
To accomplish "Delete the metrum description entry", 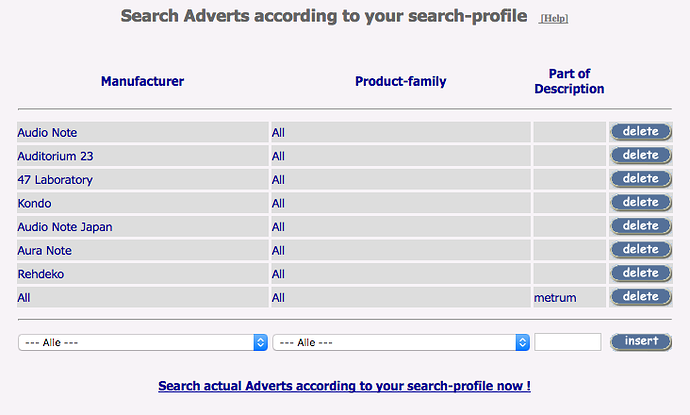I will point(641,297).
